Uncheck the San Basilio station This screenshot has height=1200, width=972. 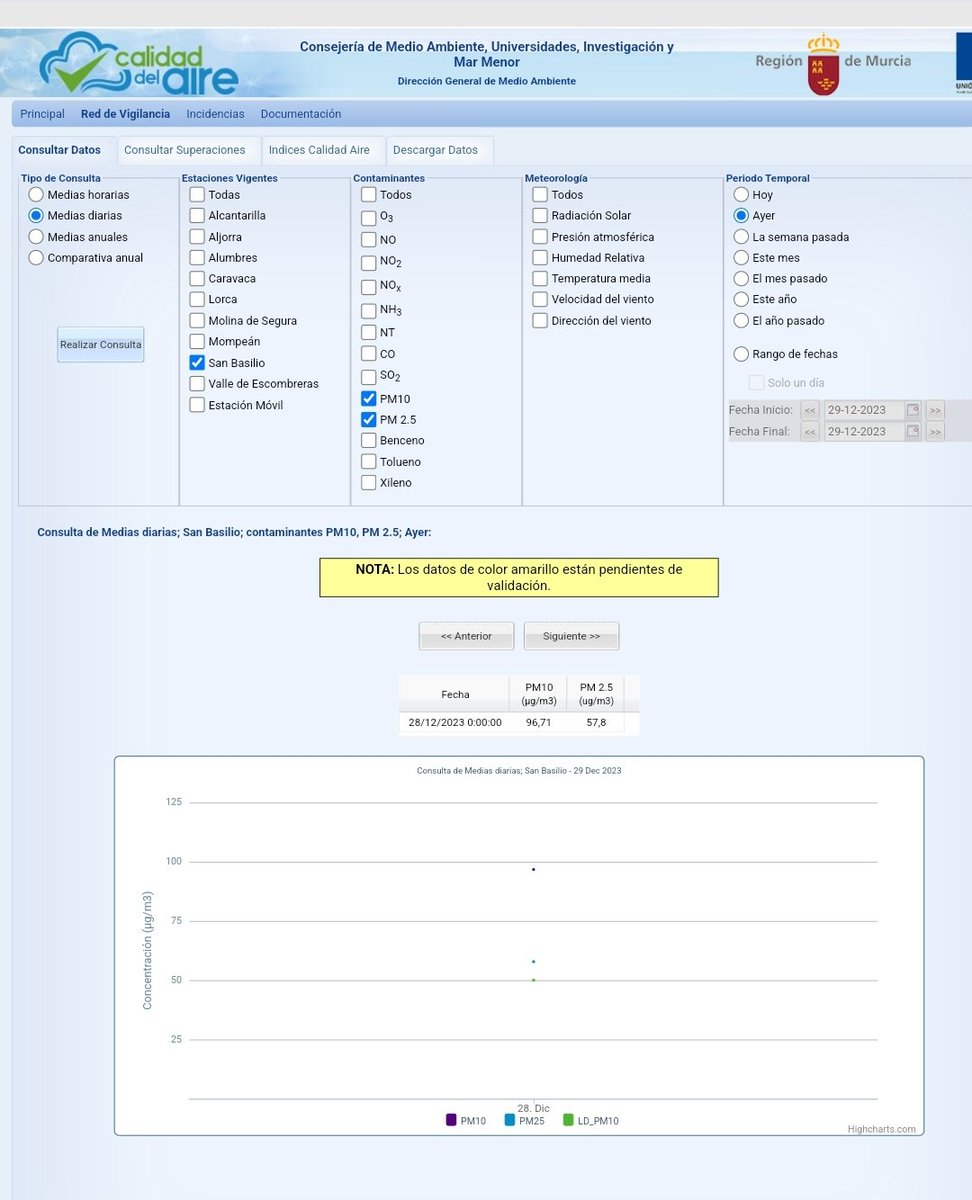[x=198, y=363]
